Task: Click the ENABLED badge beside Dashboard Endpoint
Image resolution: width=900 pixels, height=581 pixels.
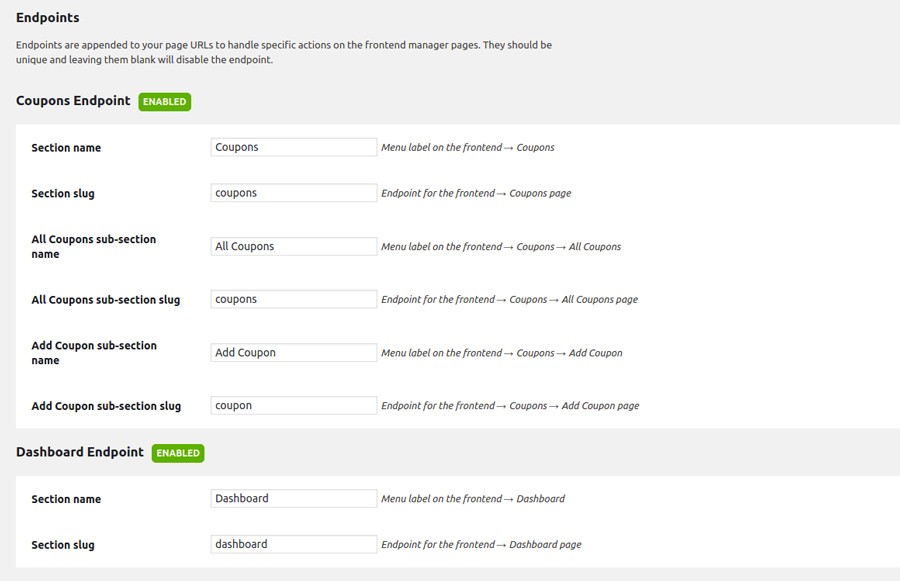Action: [178, 453]
